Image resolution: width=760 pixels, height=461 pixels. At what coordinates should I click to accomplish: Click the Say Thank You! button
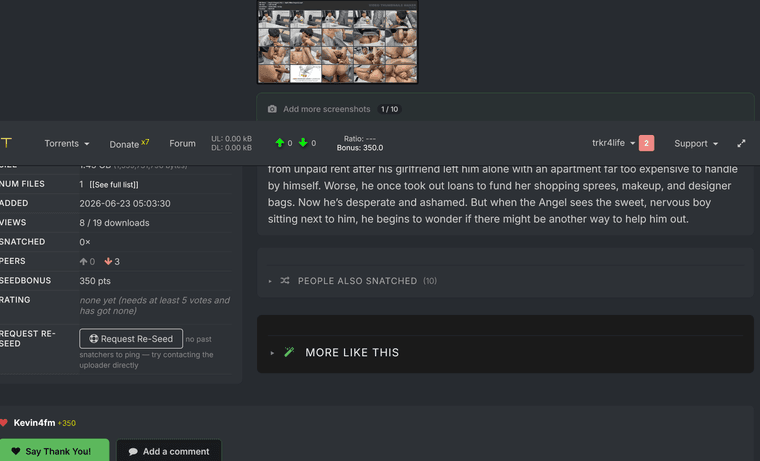[54, 450]
